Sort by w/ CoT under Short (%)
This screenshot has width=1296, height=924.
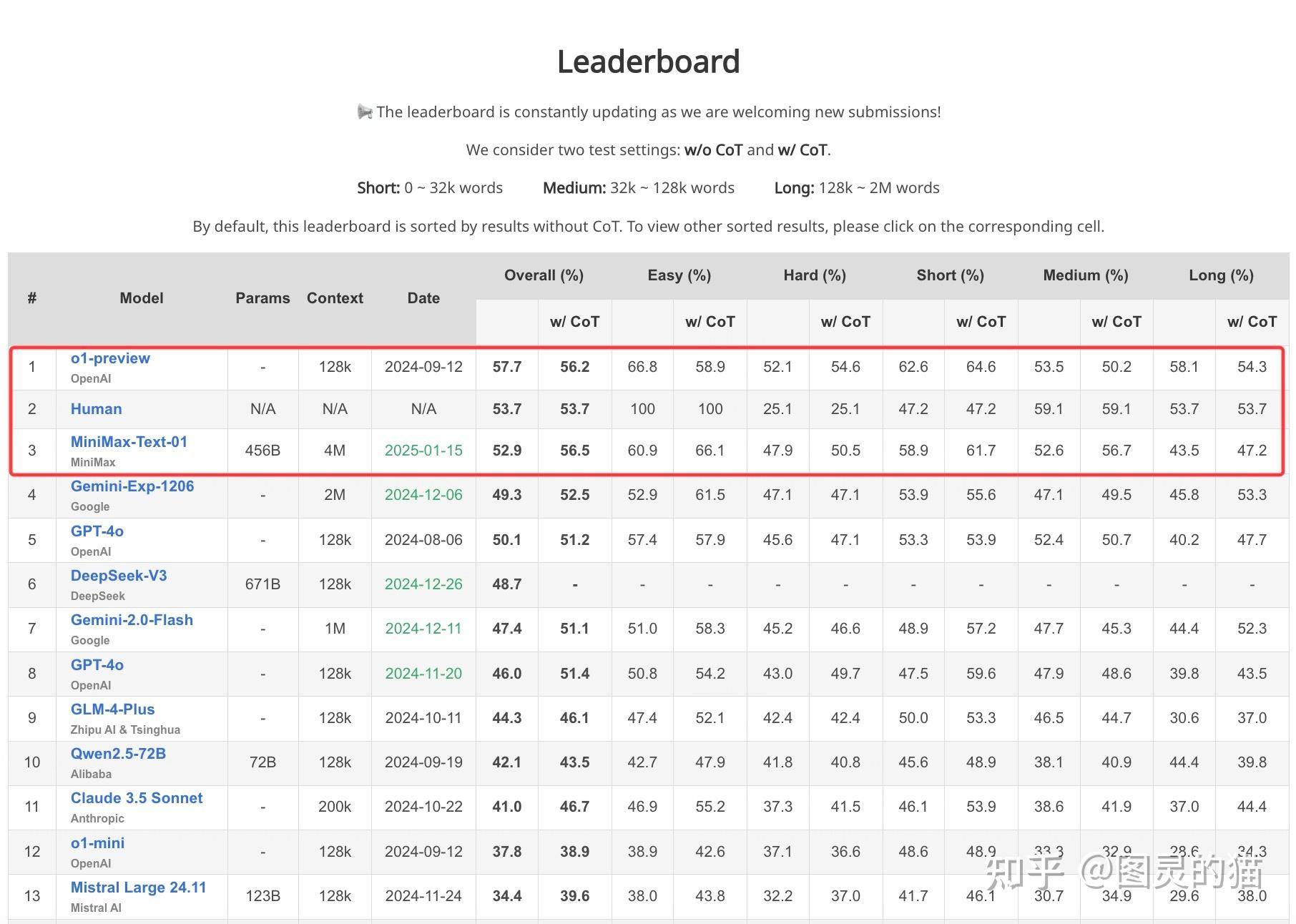981,322
